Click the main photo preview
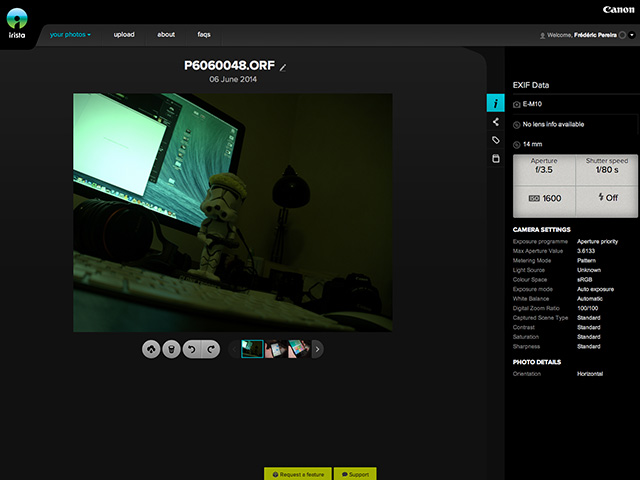 pyautogui.click(x=233, y=212)
